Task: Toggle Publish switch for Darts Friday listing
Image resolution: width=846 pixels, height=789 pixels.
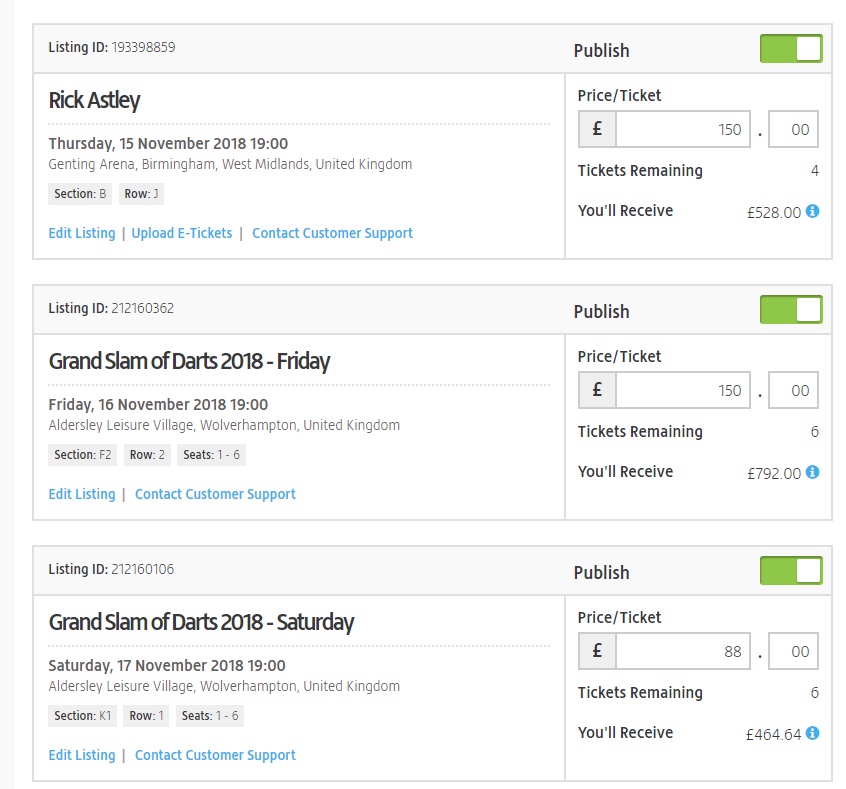Action: [791, 310]
